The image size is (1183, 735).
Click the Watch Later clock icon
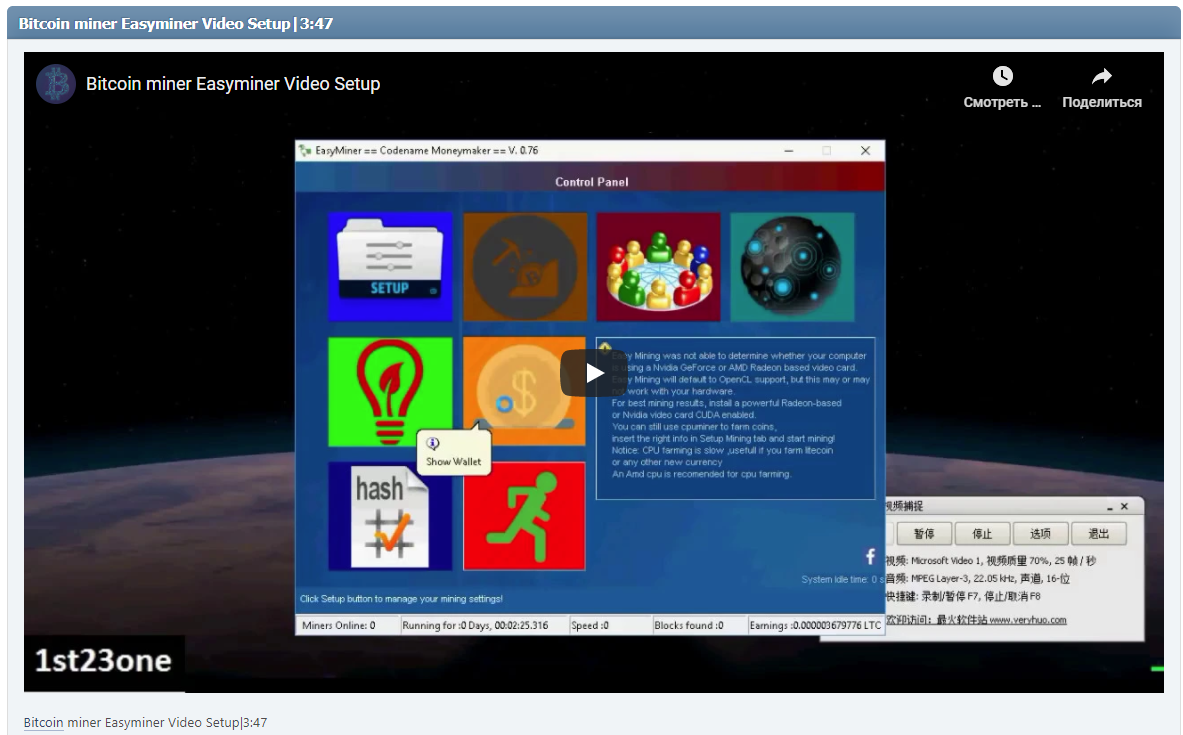[x=1002, y=77]
